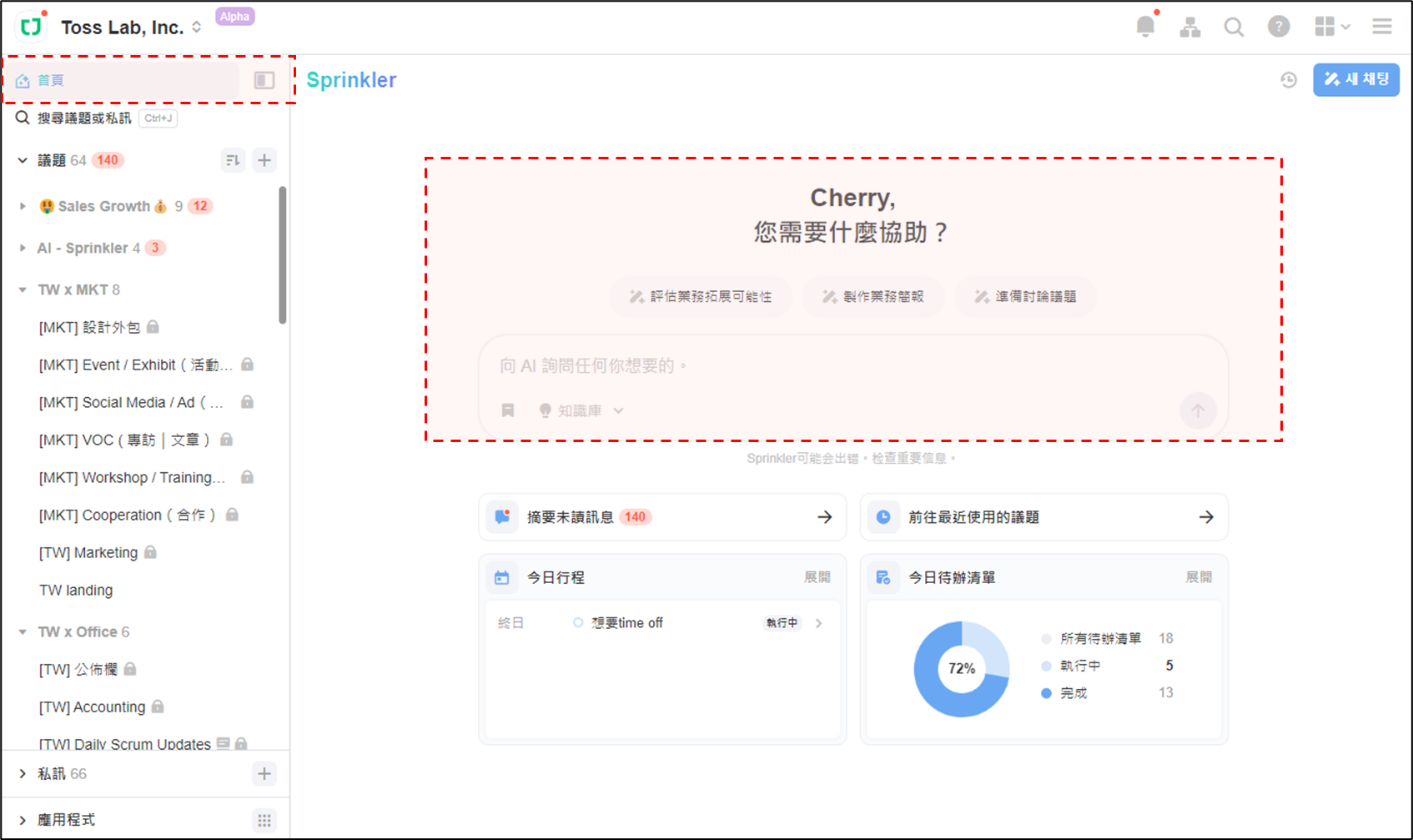Go to 首頁 home item
The image size is (1413, 840).
123,80
